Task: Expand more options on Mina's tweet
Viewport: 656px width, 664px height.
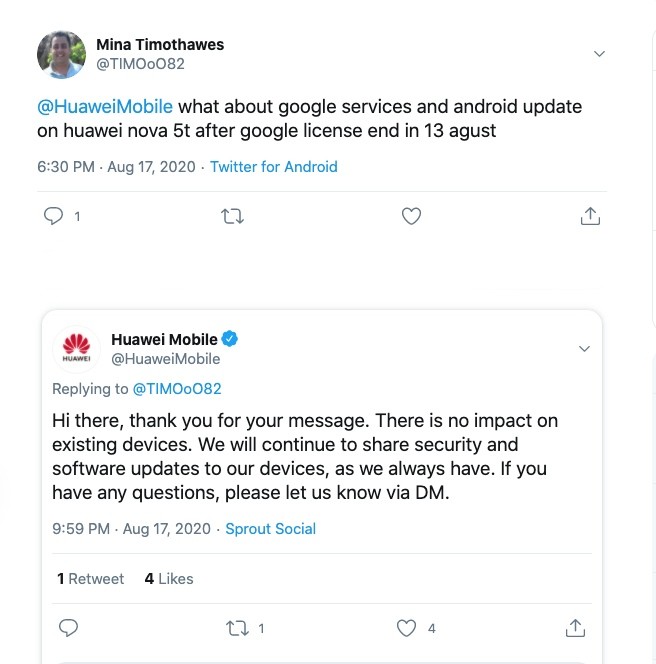Action: [x=599, y=53]
